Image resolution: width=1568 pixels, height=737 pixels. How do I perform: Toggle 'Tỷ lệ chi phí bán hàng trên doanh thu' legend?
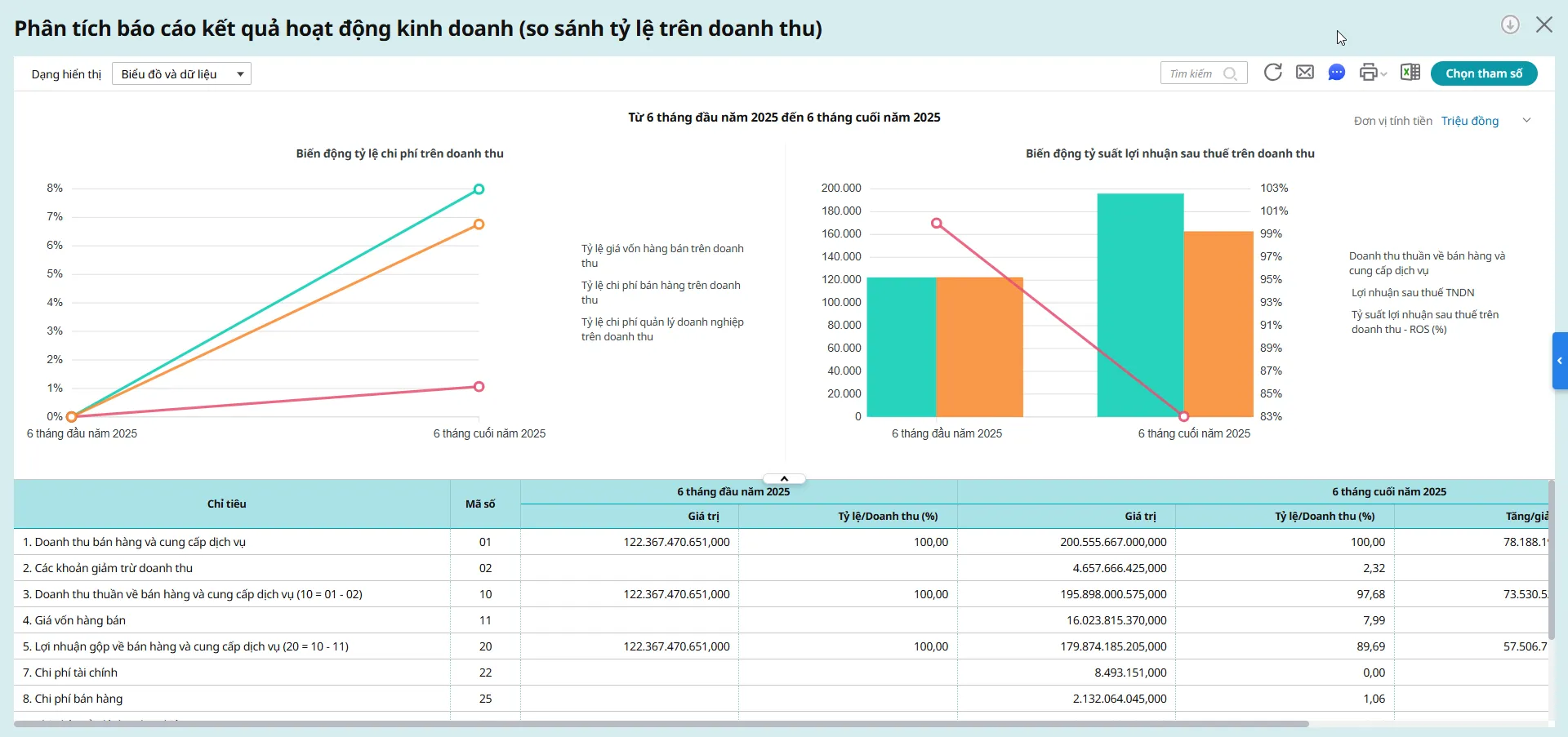[661, 292]
